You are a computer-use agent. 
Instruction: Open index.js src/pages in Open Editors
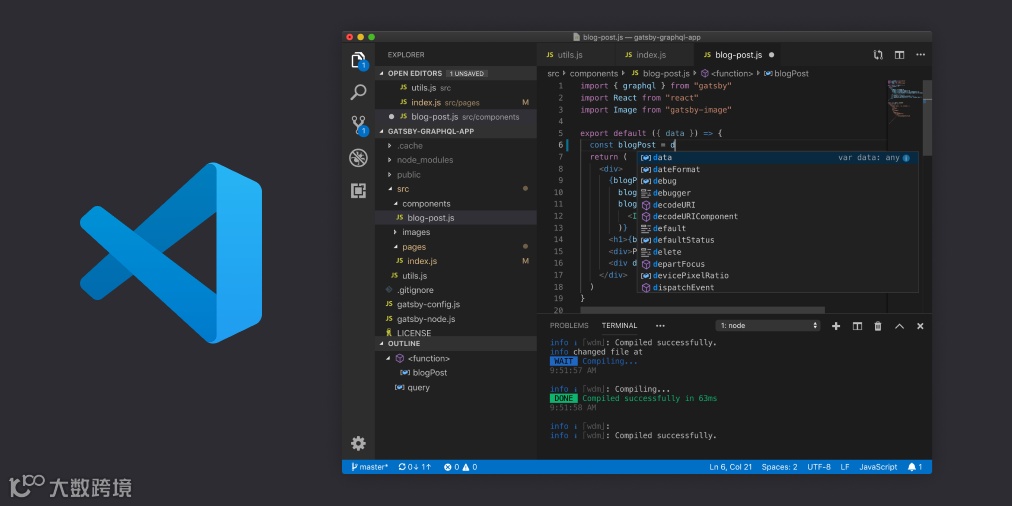click(456, 103)
